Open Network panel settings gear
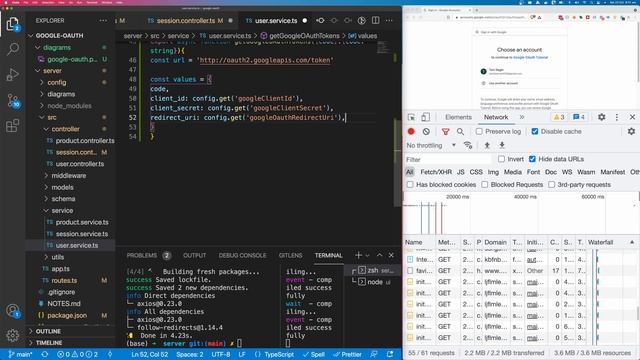 [x=631, y=131]
